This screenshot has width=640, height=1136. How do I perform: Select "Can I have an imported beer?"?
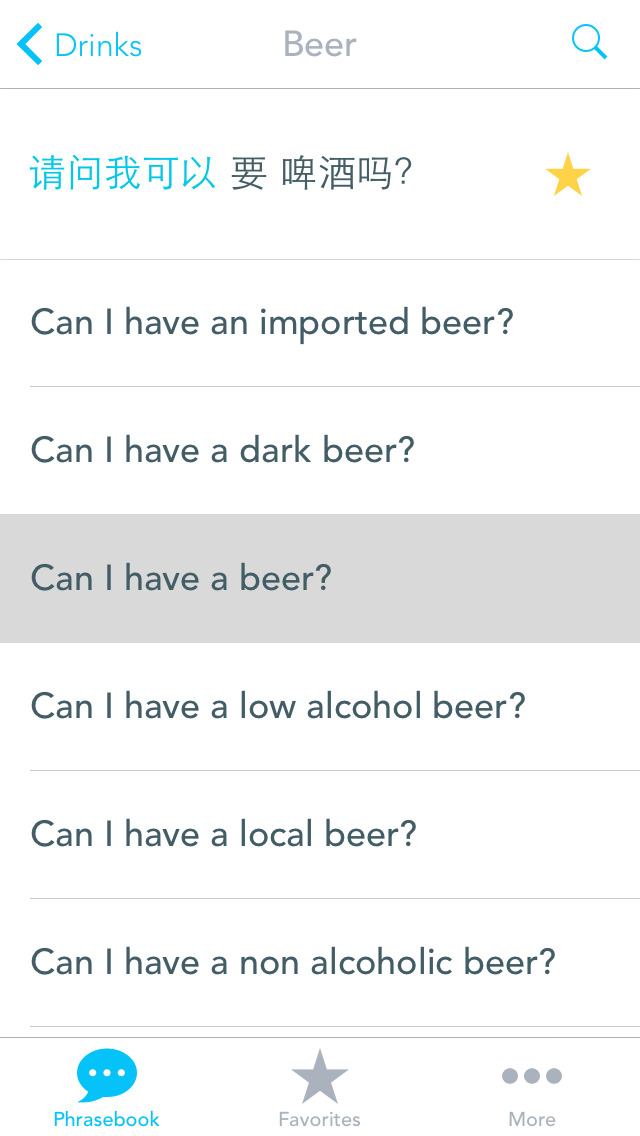pos(272,323)
